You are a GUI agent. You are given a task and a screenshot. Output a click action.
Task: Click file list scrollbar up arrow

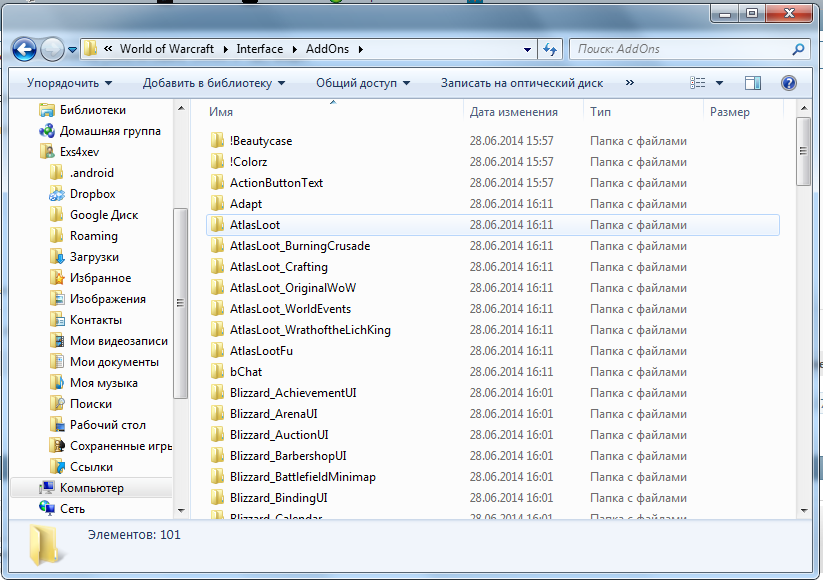[x=804, y=109]
